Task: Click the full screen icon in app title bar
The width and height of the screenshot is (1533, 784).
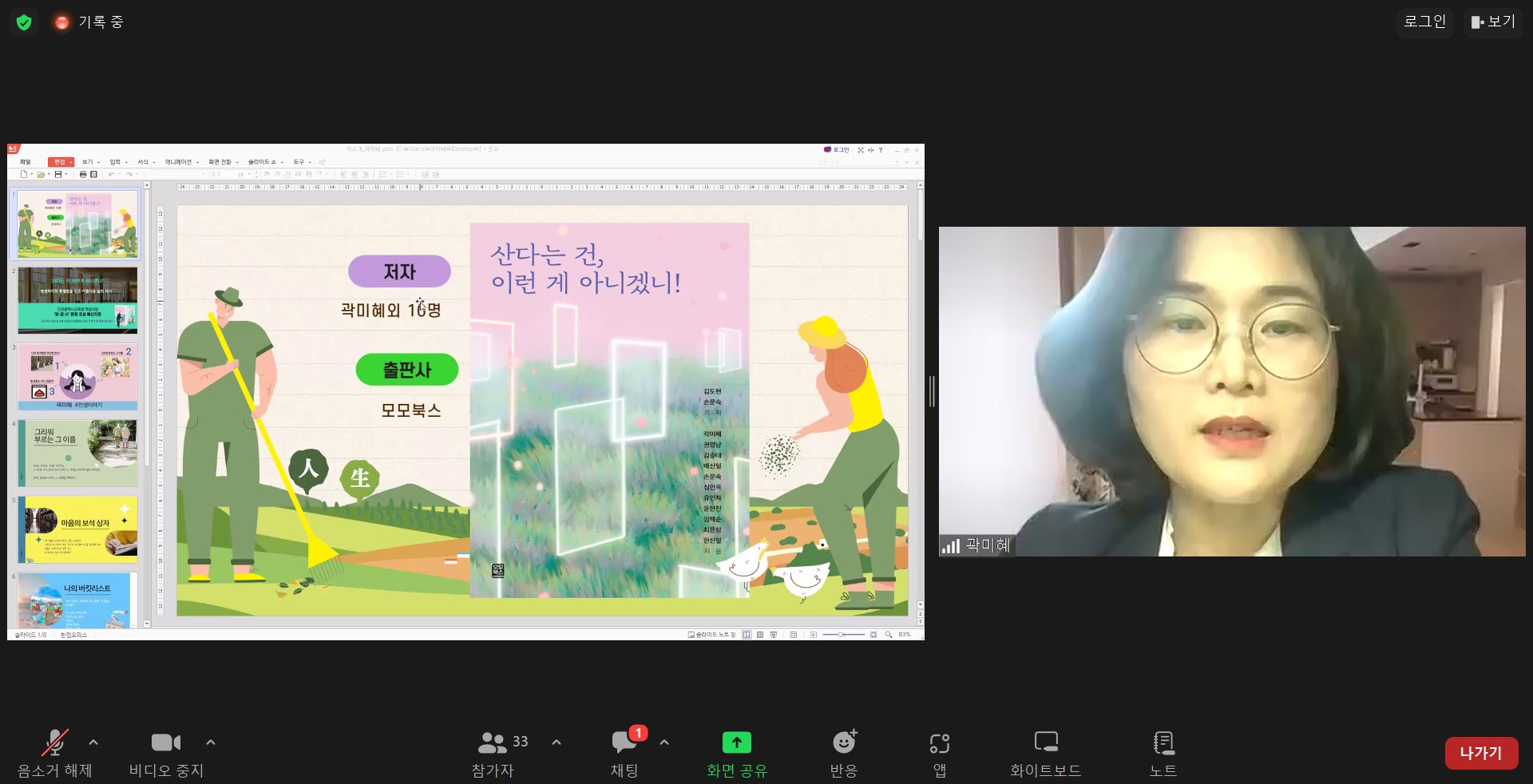Action: 861,149
